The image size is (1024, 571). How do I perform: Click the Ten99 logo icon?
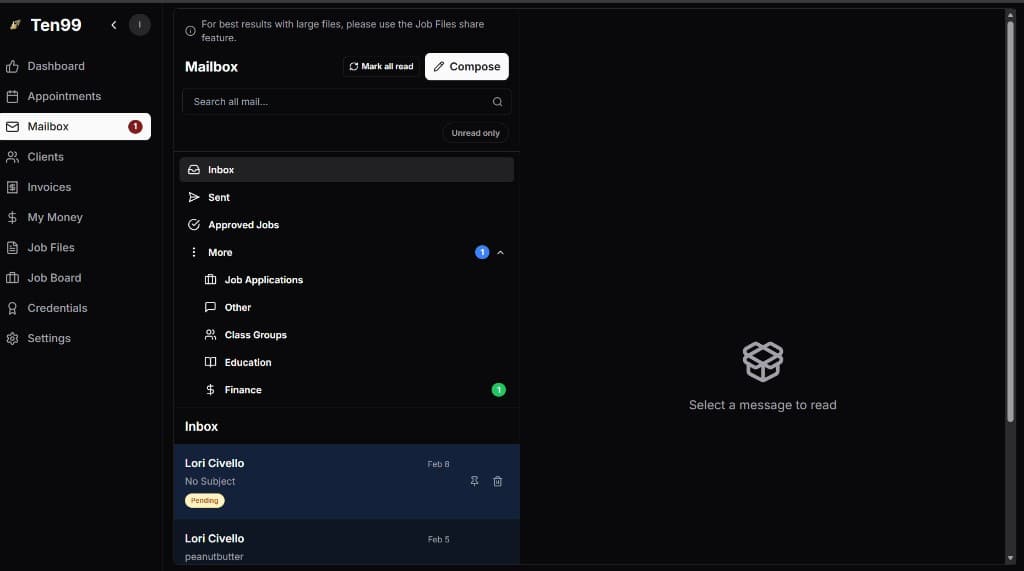(x=15, y=25)
